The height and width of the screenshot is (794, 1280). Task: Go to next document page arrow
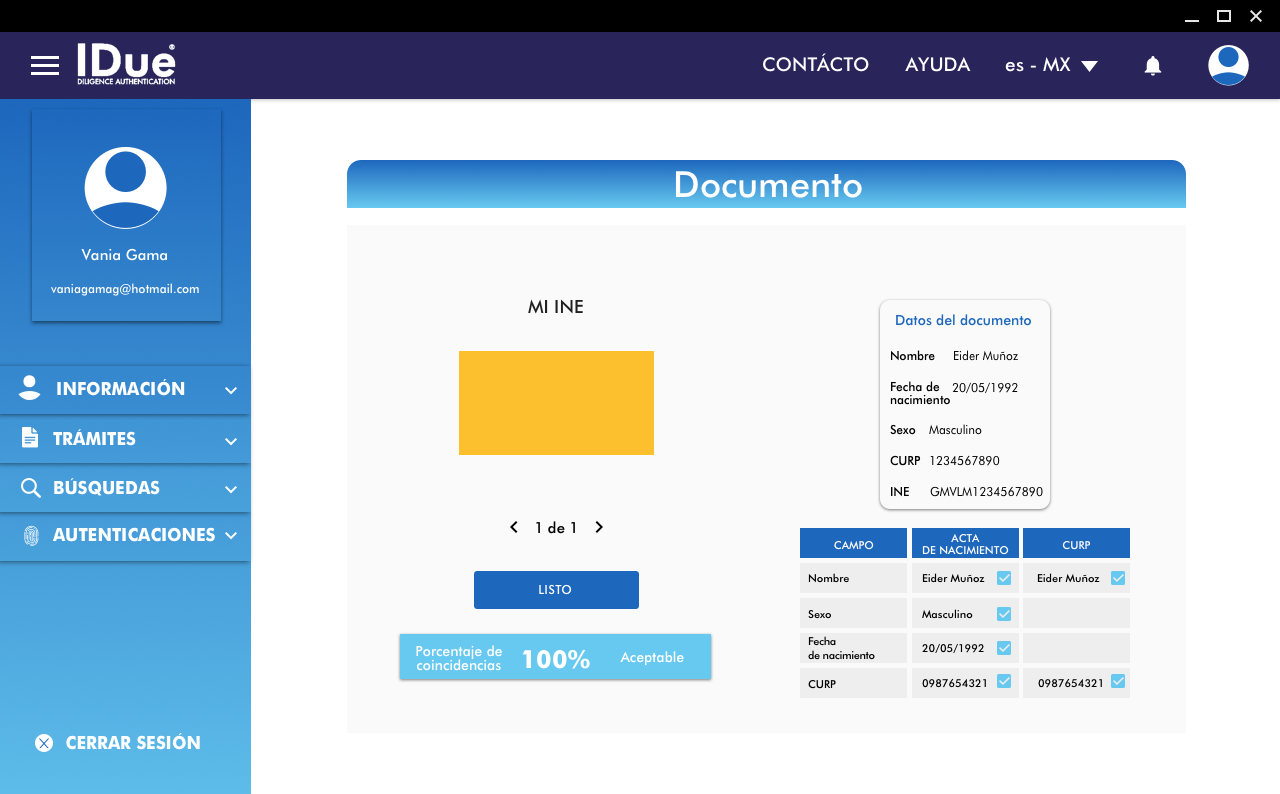point(599,527)
